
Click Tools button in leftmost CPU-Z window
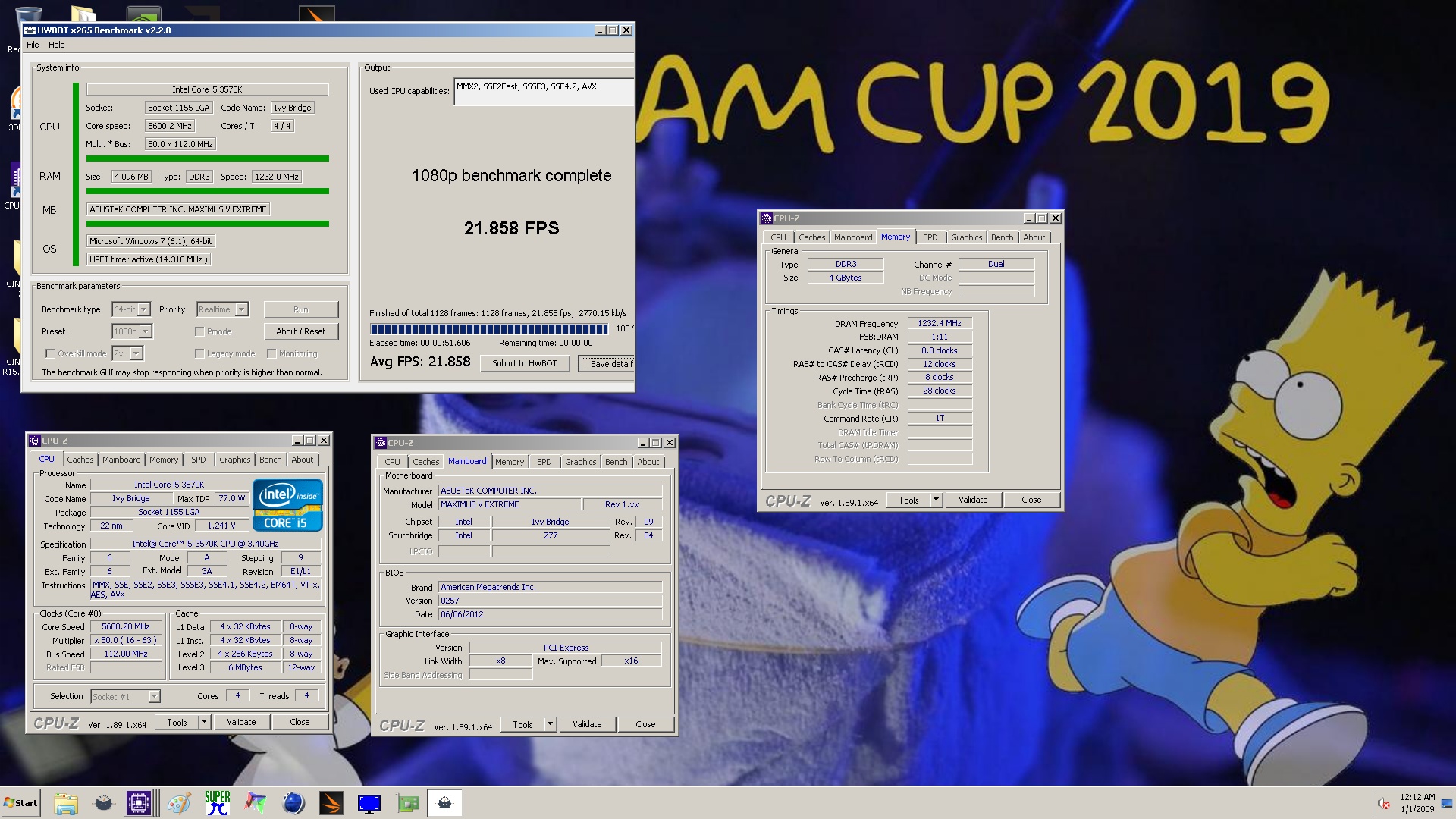177,723
